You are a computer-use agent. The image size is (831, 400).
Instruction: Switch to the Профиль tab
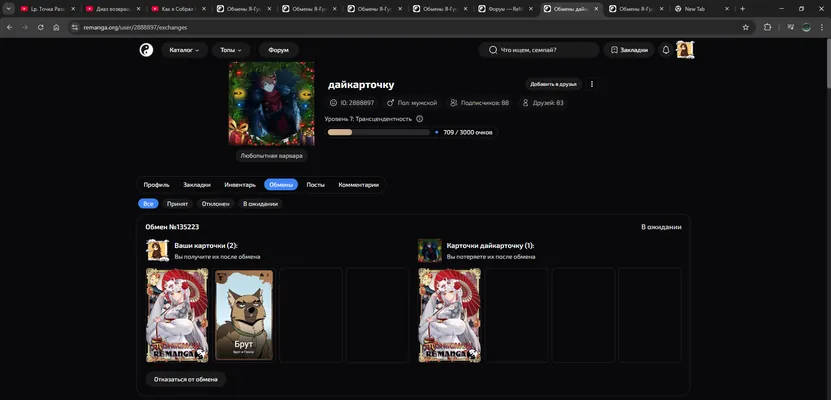point(156,185)
